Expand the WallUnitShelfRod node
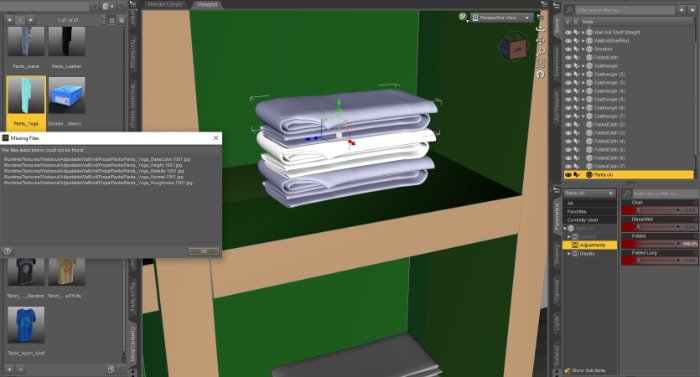700x377 pixels. [x=583, y=41]
